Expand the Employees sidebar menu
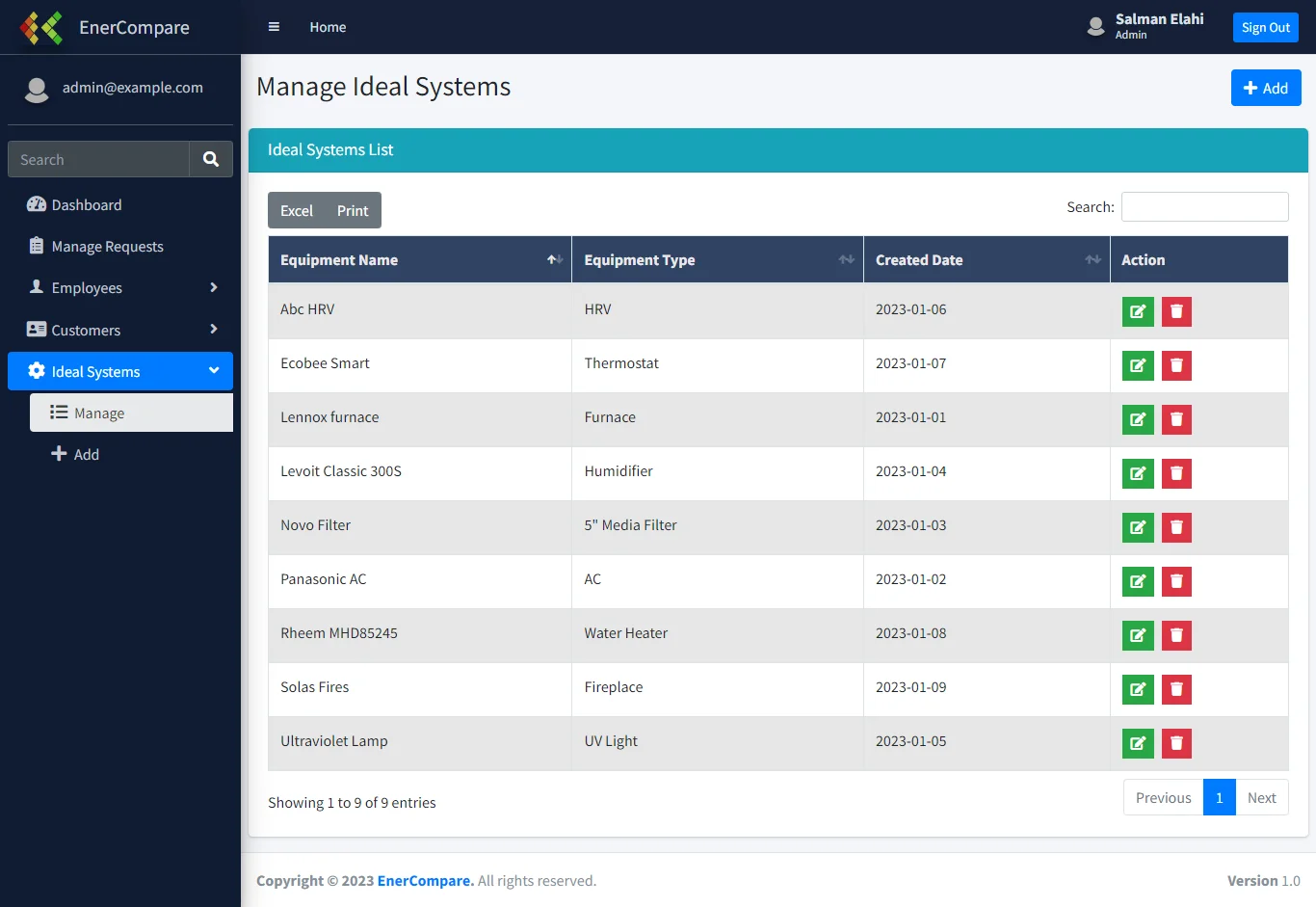 120,288
